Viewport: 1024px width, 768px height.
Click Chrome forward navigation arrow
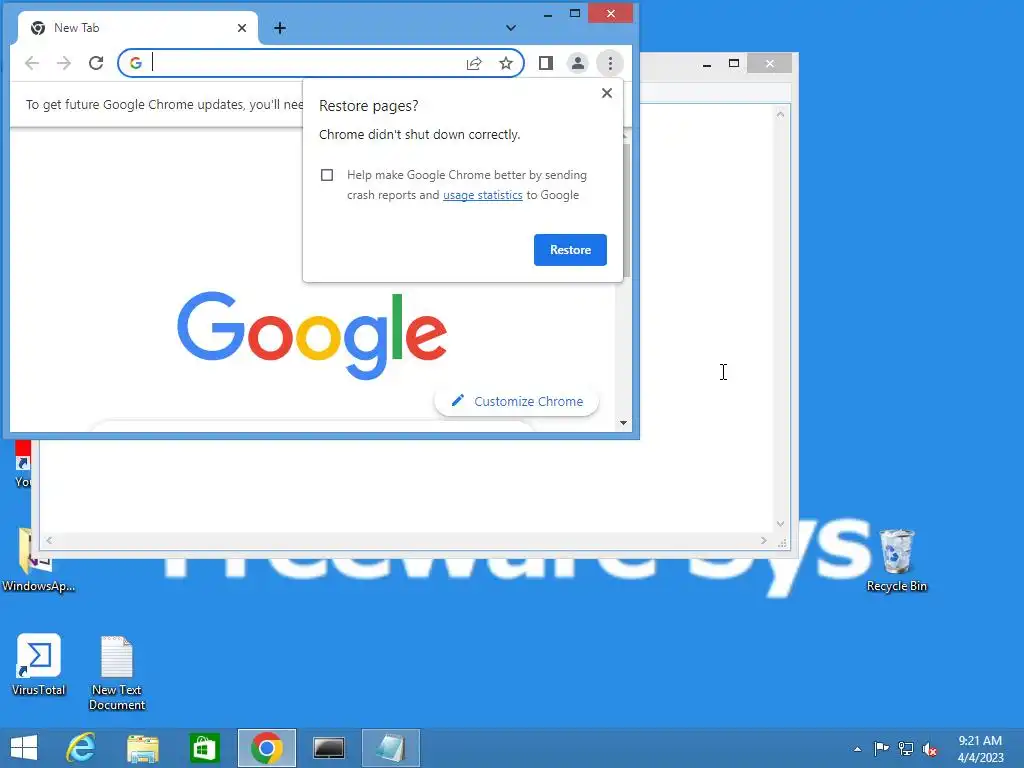(x=63, y=63)
